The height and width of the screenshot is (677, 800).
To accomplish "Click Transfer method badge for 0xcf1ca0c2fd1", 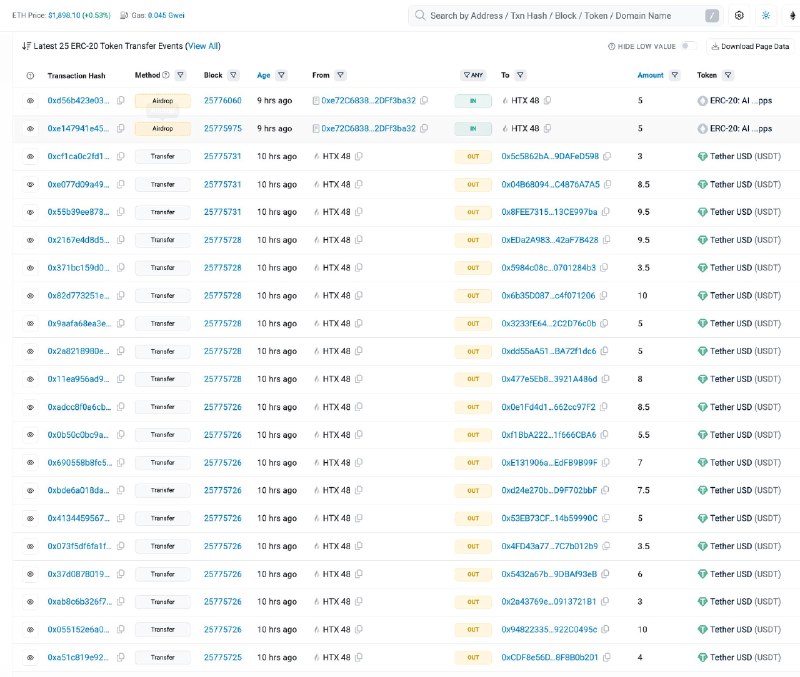I will [x=163, y=156].
